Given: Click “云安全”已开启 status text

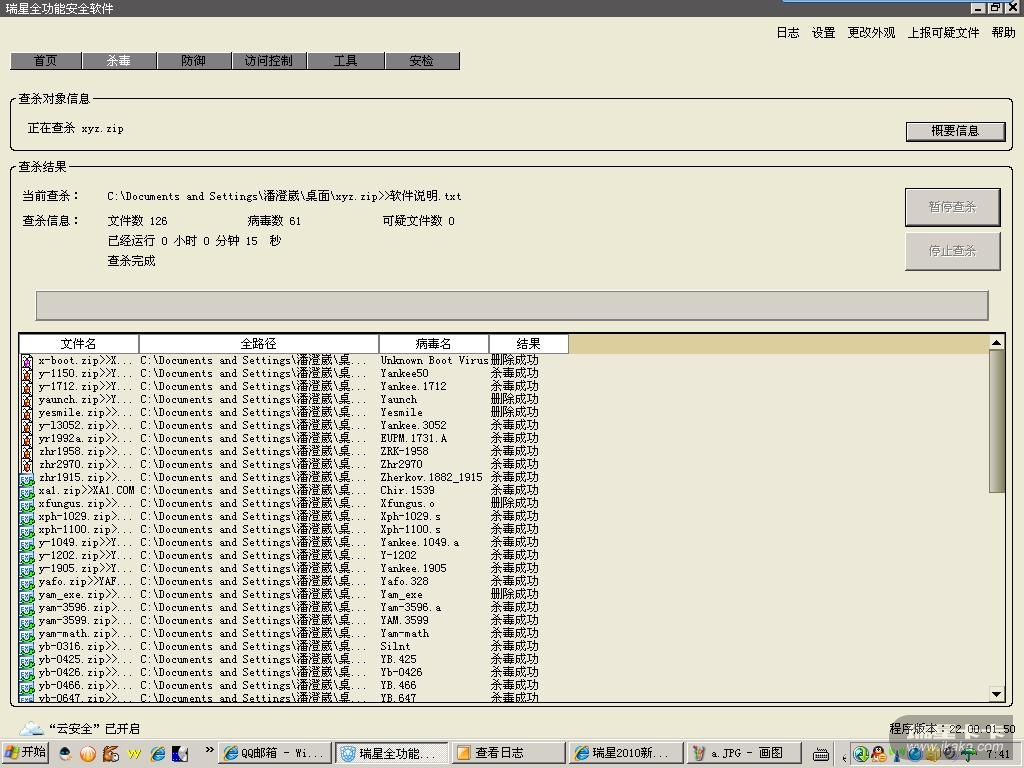Looking at the screenshot, I should point(95,729).
